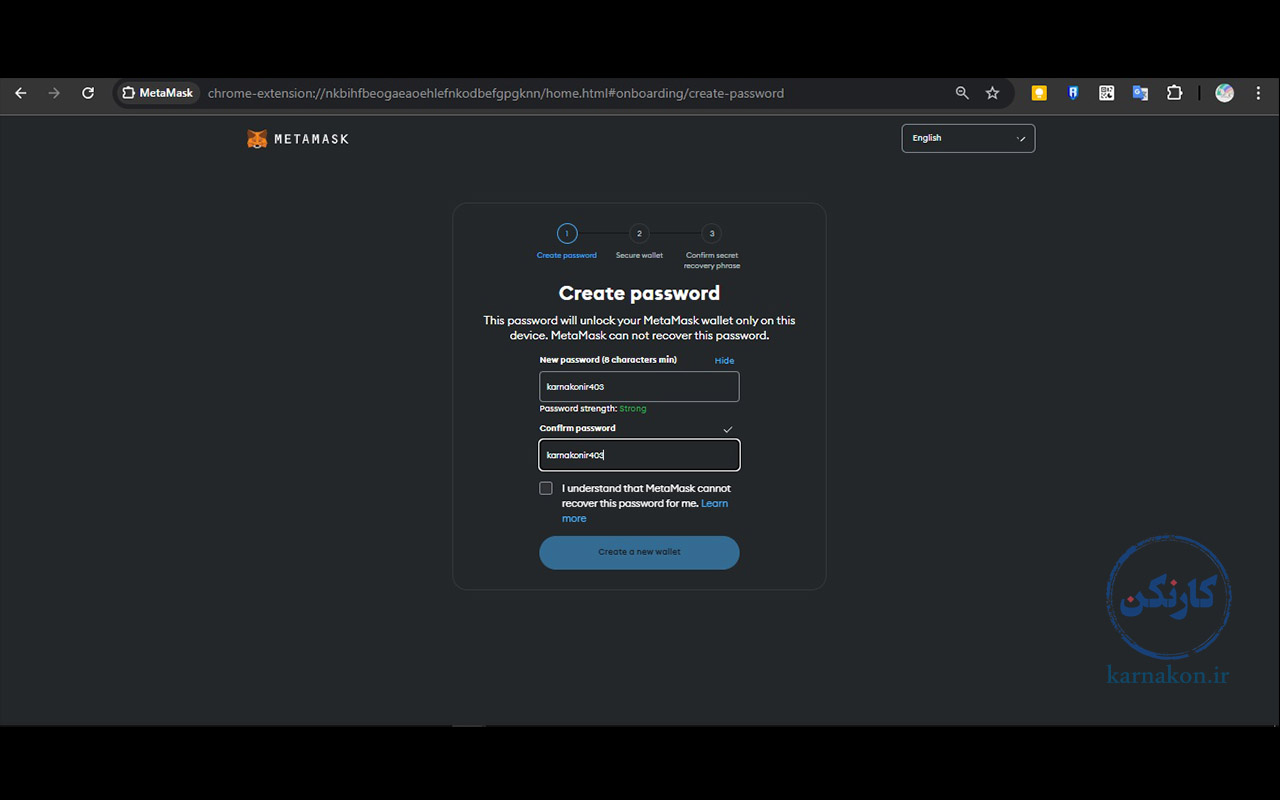Open the Extensions puzzle piece menu
This screenshot has width=1280, height=800.
point(1174,93)
